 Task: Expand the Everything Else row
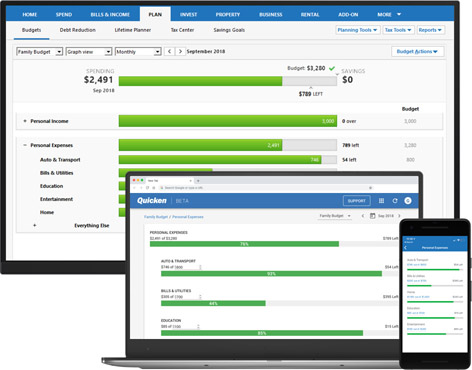35,226
